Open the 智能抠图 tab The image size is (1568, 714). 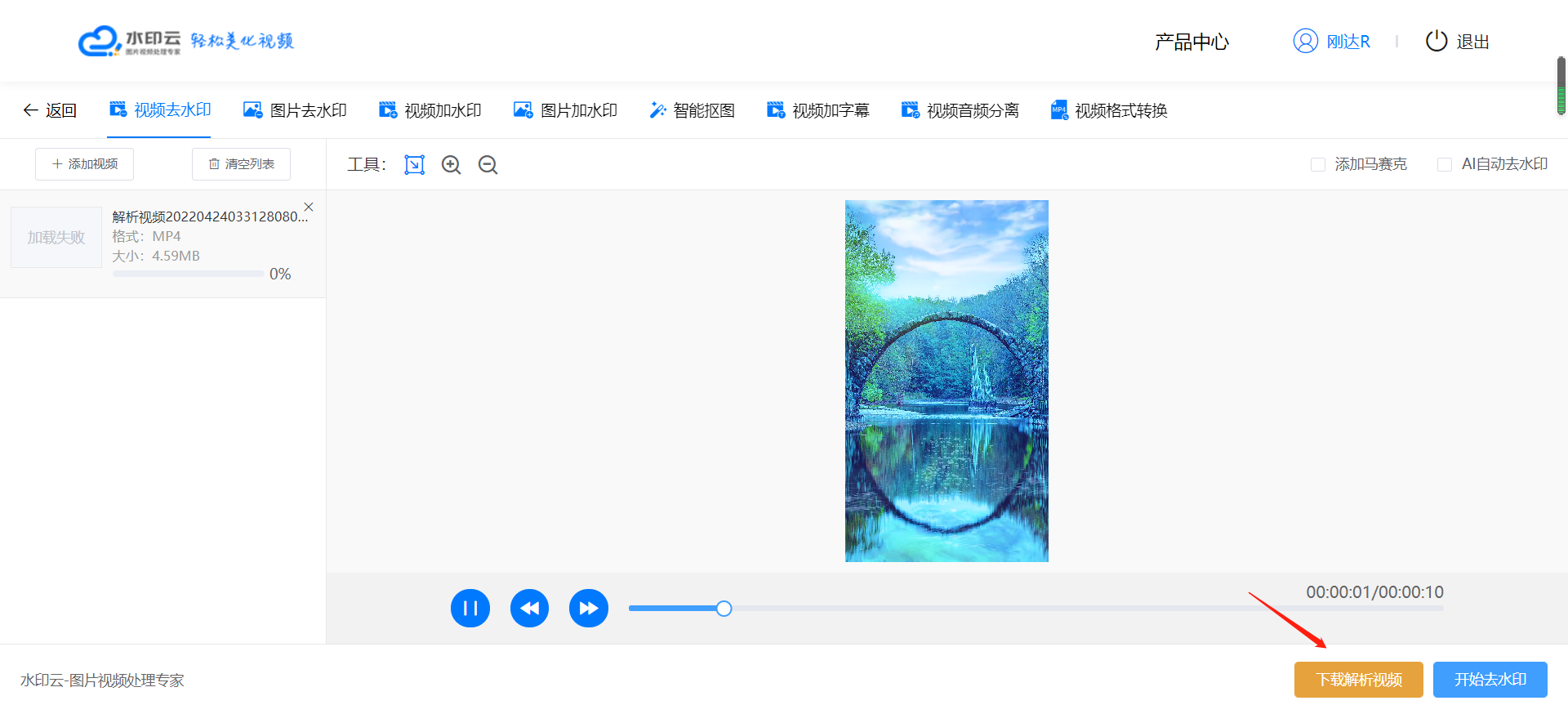tap(692, 110)
